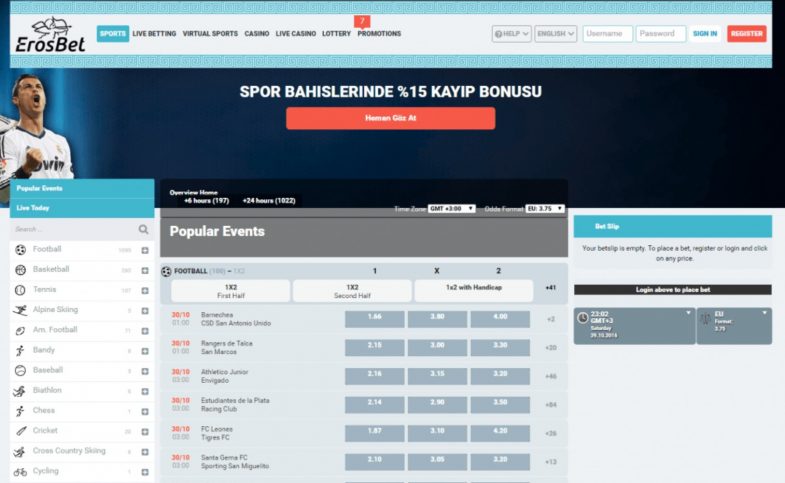The image size is (785, 483).
Task: Select the 1X2 First Half market tab
Action: click(231, 291)
